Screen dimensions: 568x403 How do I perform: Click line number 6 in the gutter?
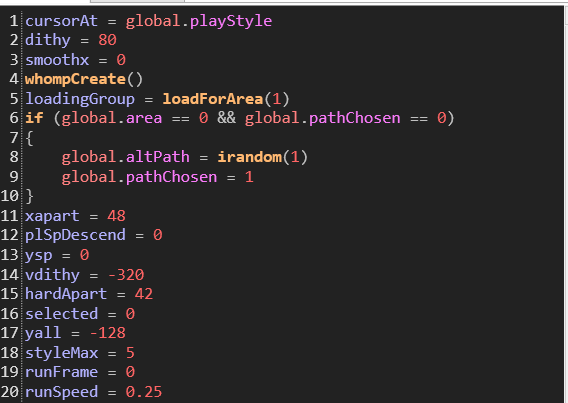tap(14, 118)
